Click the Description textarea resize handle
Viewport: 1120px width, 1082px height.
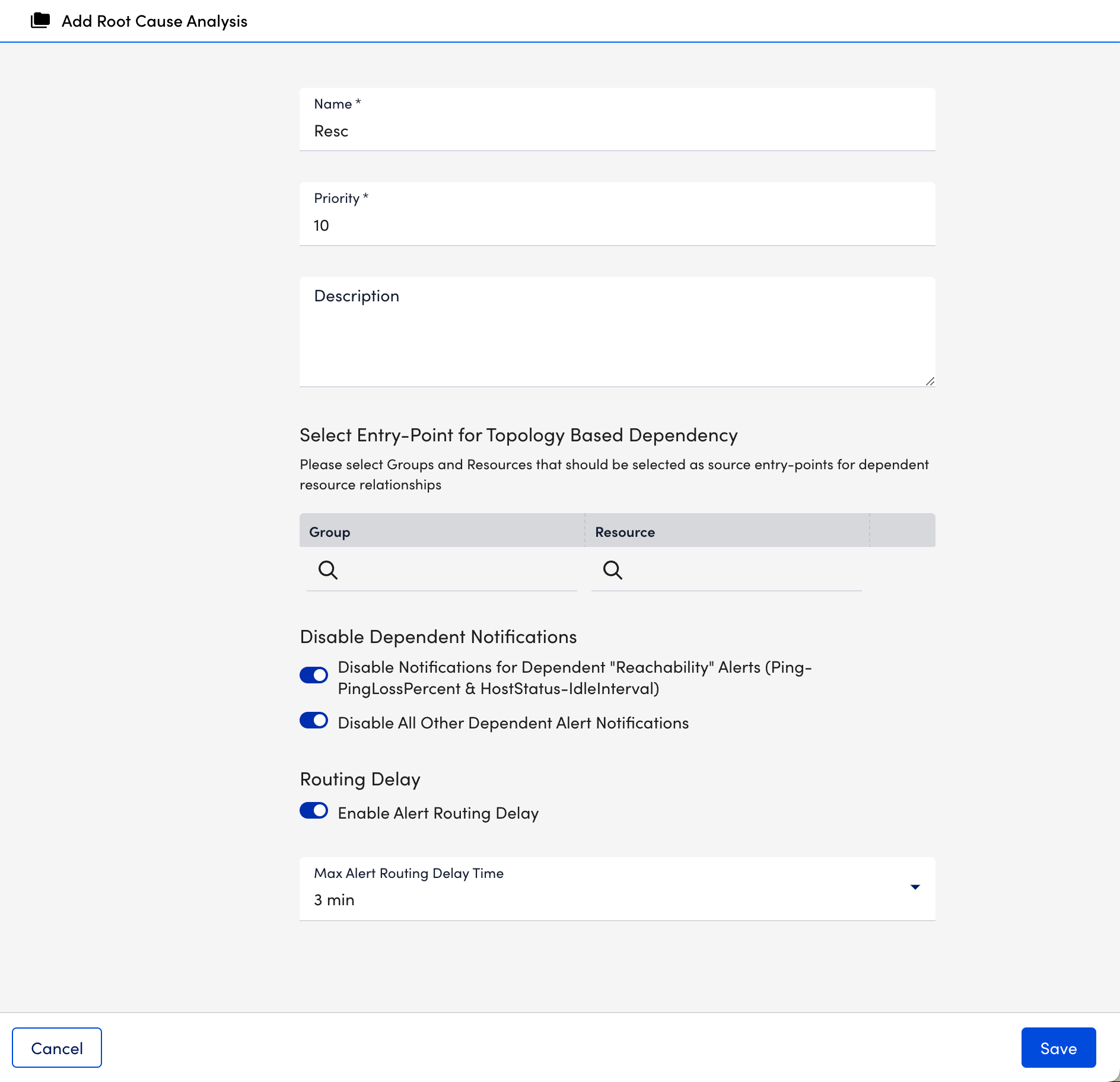pyautogui.click(x=931, y=381)
